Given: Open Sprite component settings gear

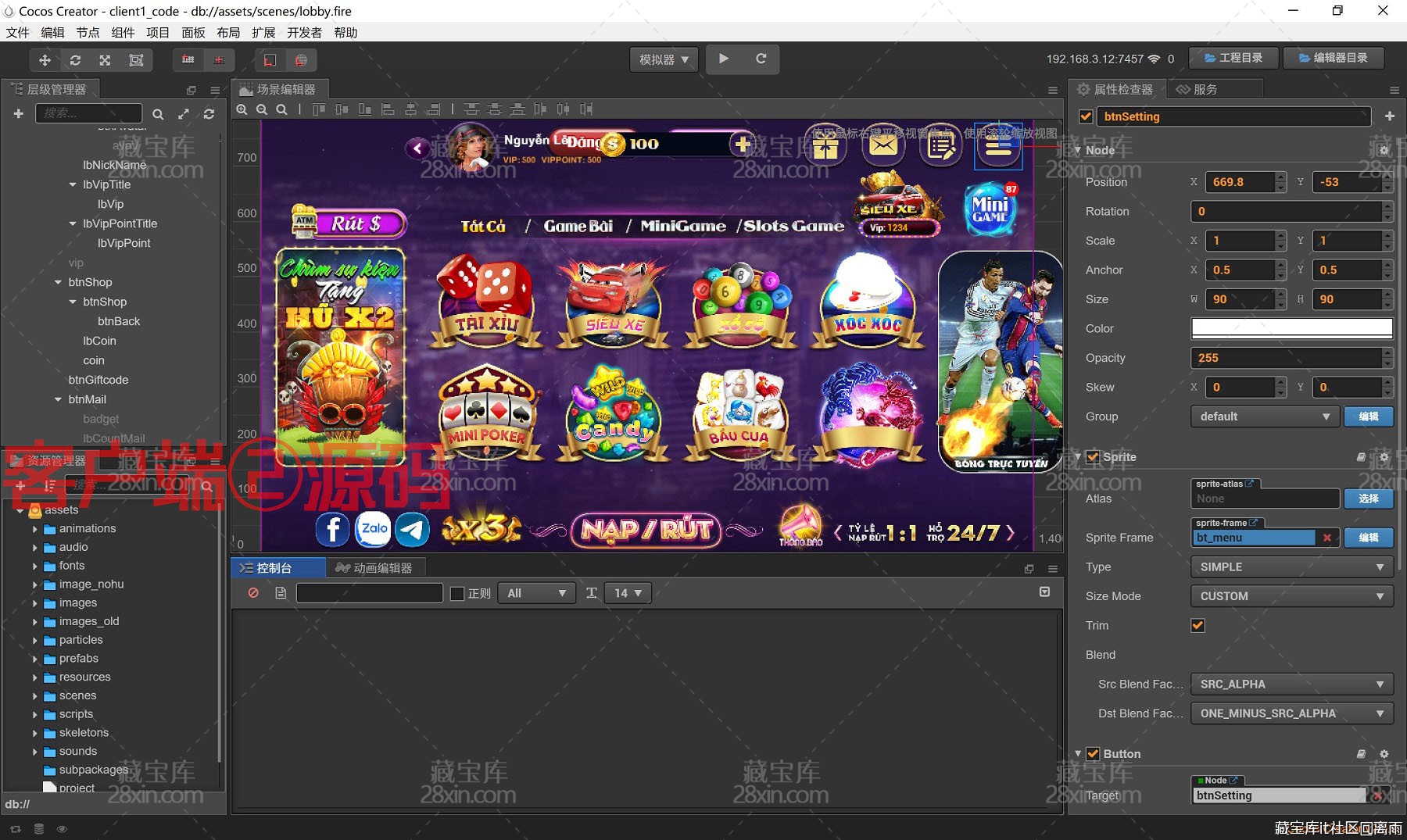Looking at the screenshot, I should click(1384, 457).
